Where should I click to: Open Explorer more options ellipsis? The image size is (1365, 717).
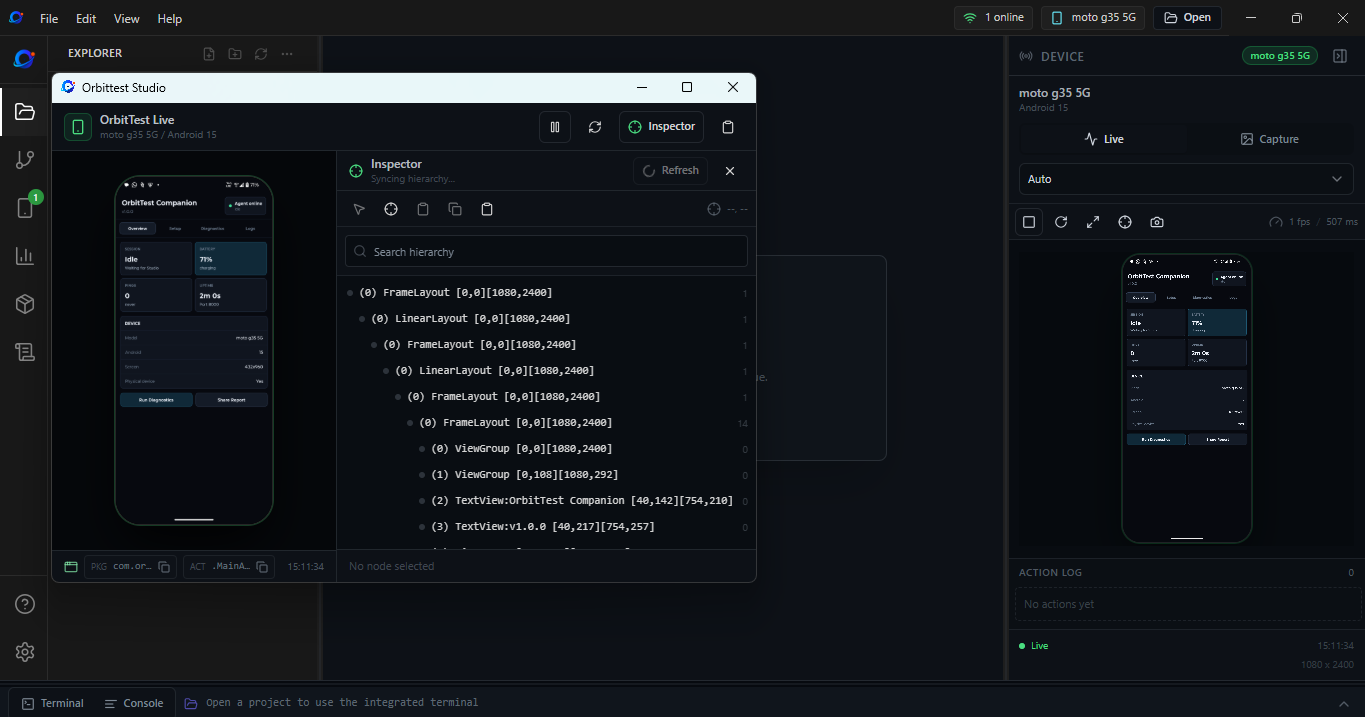point(287,54)
